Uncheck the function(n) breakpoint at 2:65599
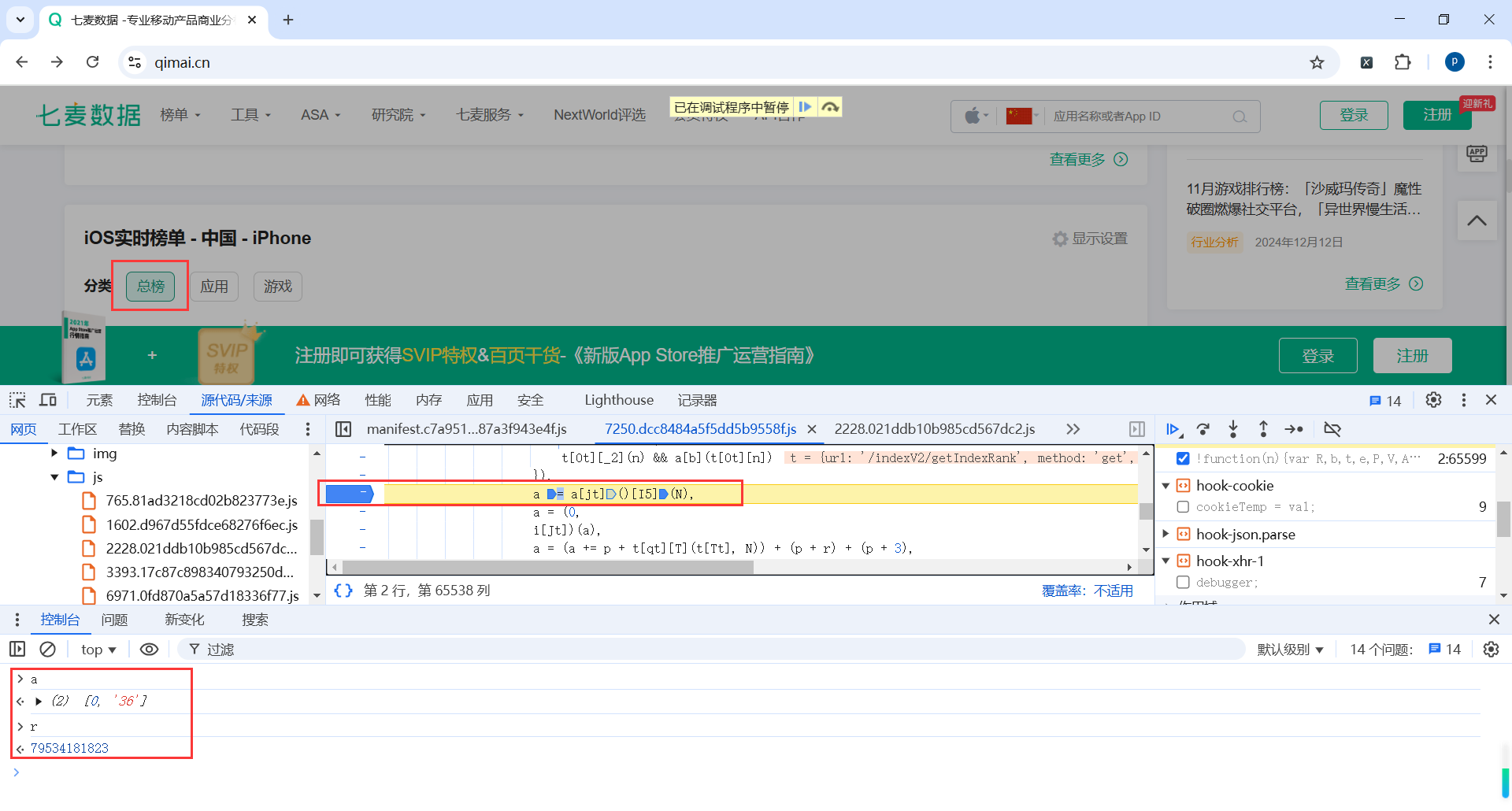 [x=1183, y=458]
